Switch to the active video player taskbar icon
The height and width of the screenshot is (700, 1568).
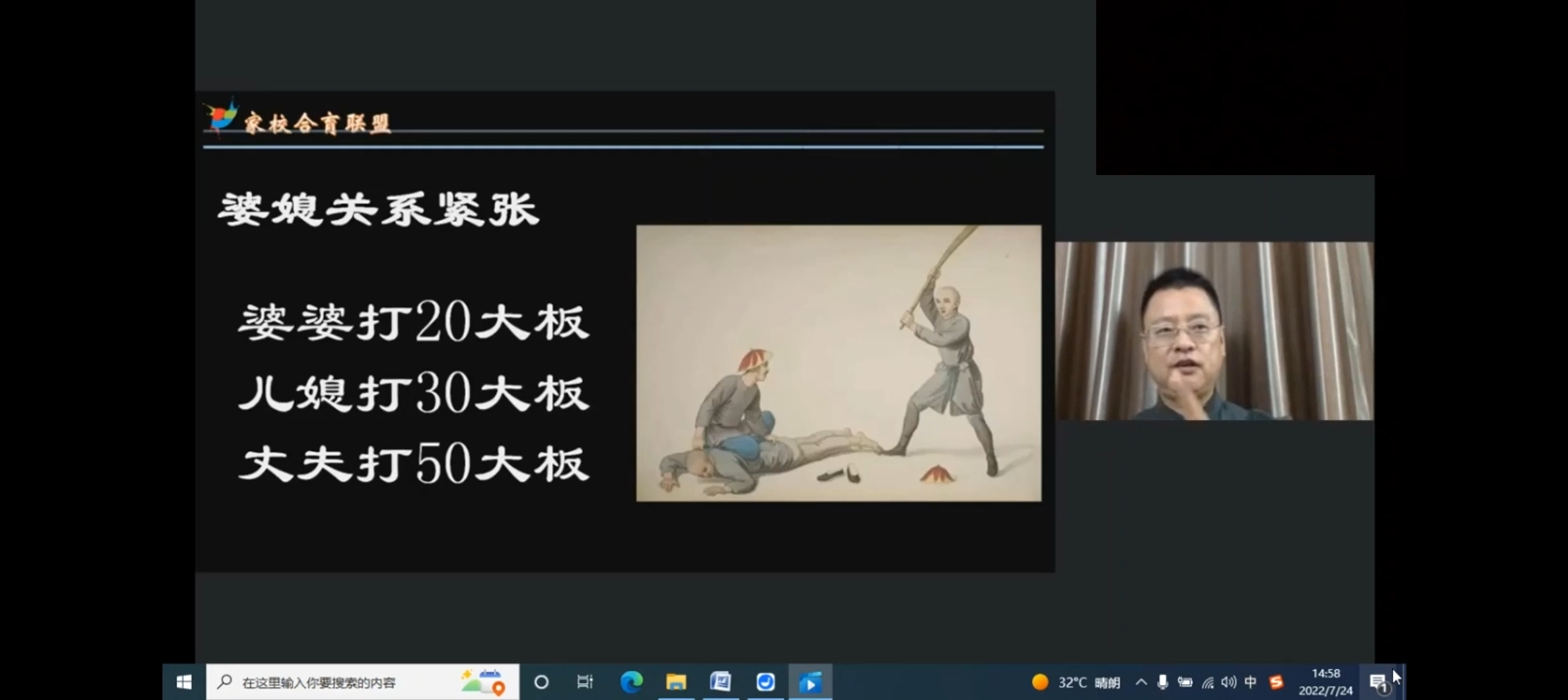click(810, 682)
